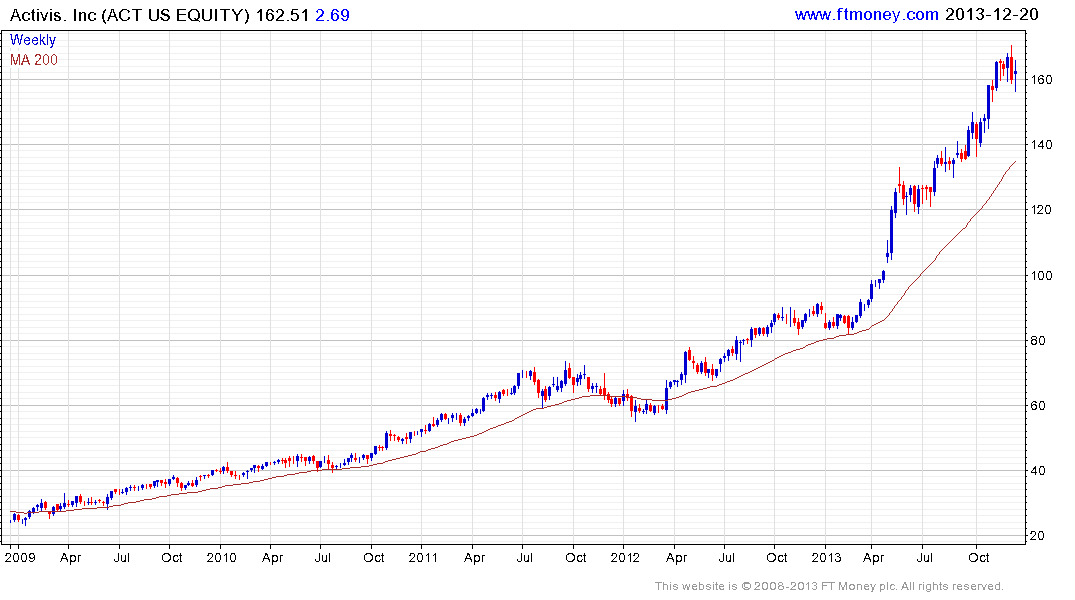
Task: Click the 60 y-axis label
Action: click(x=1038, y=406)
